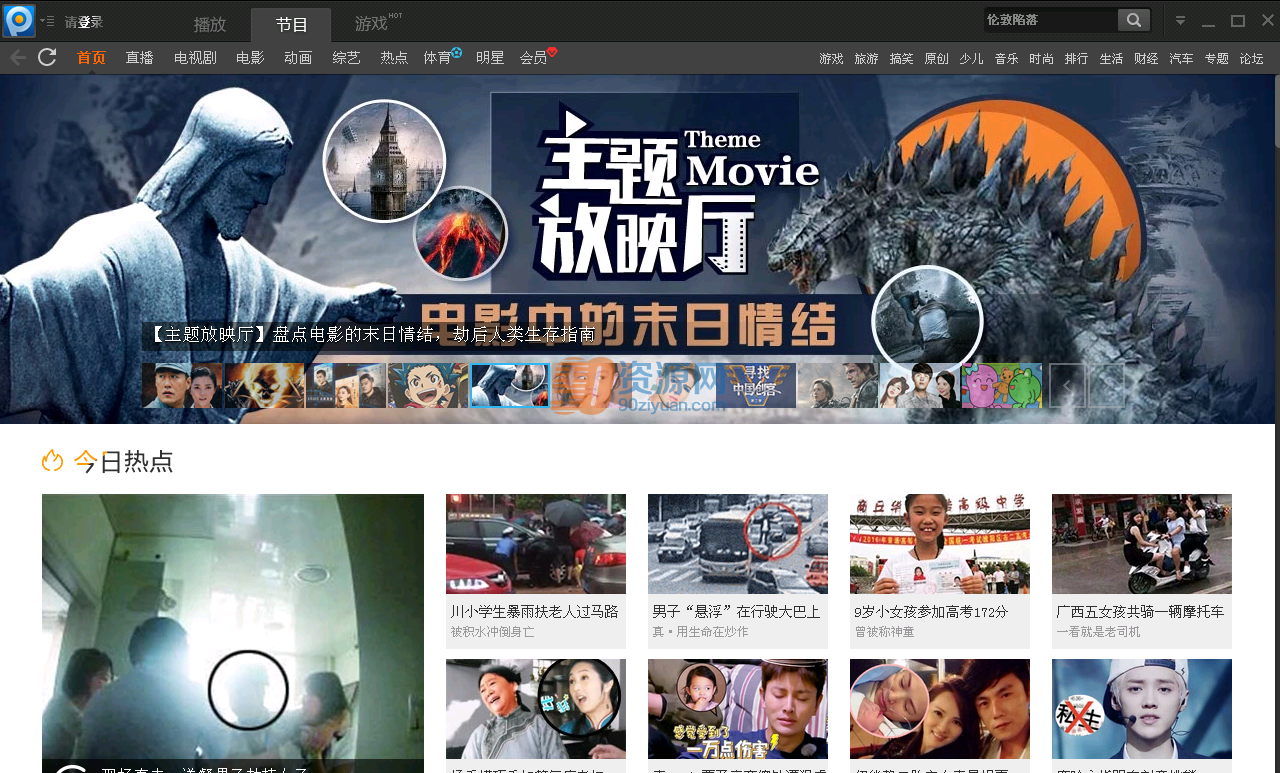Click the 一万点伤害 video thumbnail
Image resolution: width=1280 pixels, height=773 pixels.
[738, 709]
